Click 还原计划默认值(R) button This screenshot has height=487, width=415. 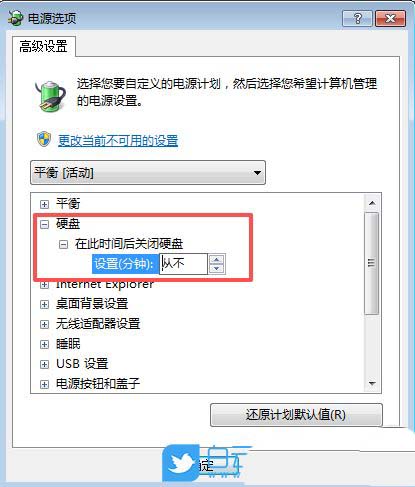296,415
